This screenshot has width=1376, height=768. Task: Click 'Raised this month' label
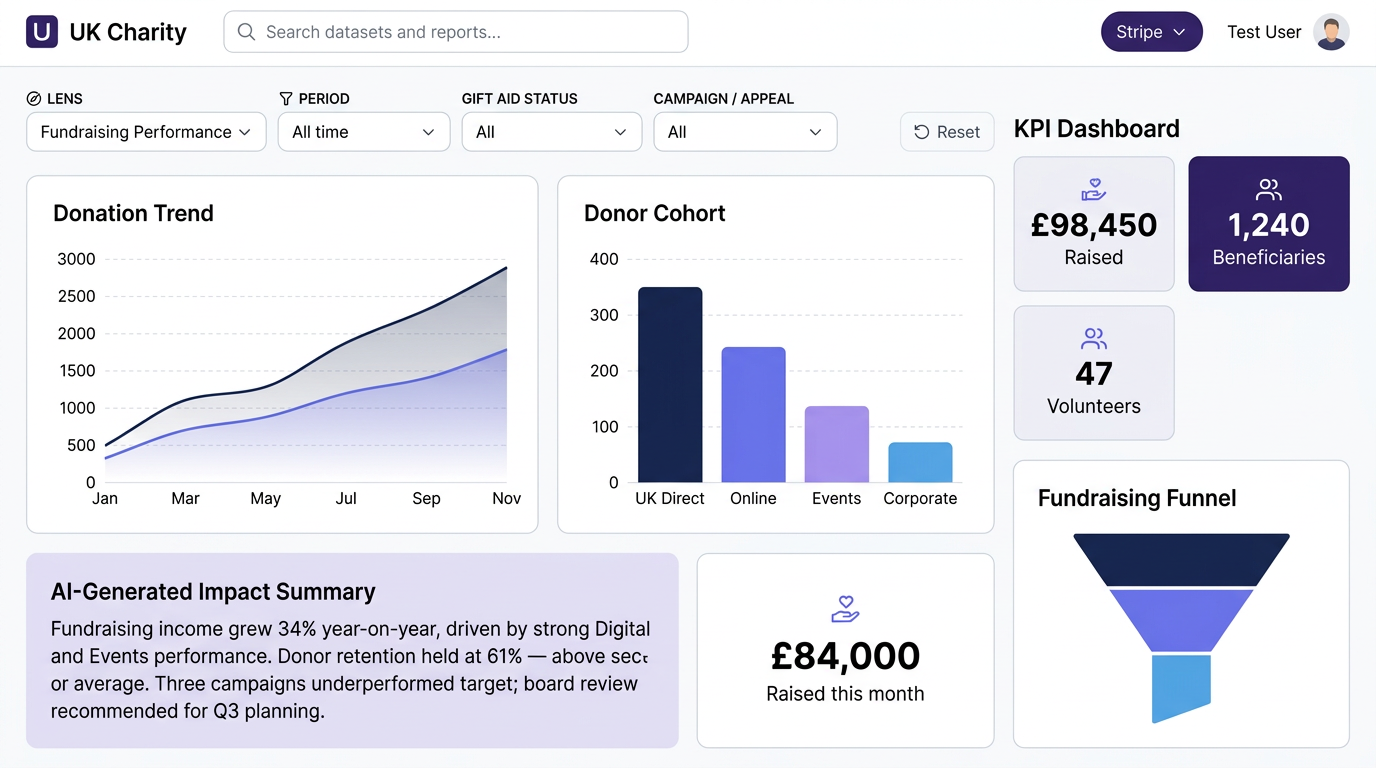click(x=845, y=694)
